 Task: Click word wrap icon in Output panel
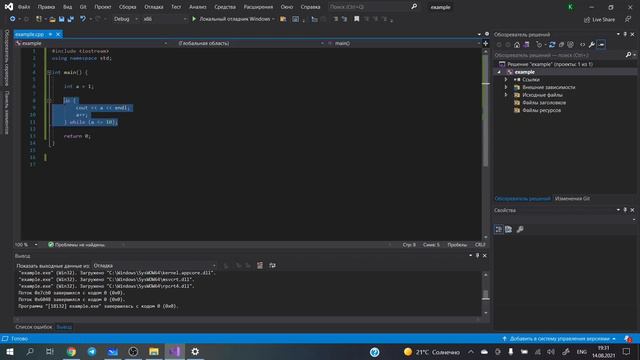click(272, 265)
